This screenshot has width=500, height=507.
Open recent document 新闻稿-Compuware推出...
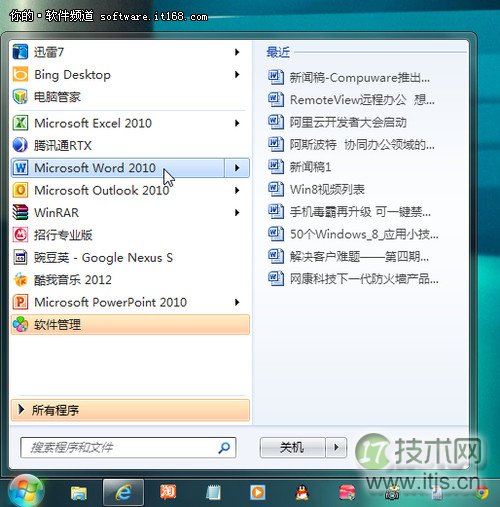[x=349, y=78]
